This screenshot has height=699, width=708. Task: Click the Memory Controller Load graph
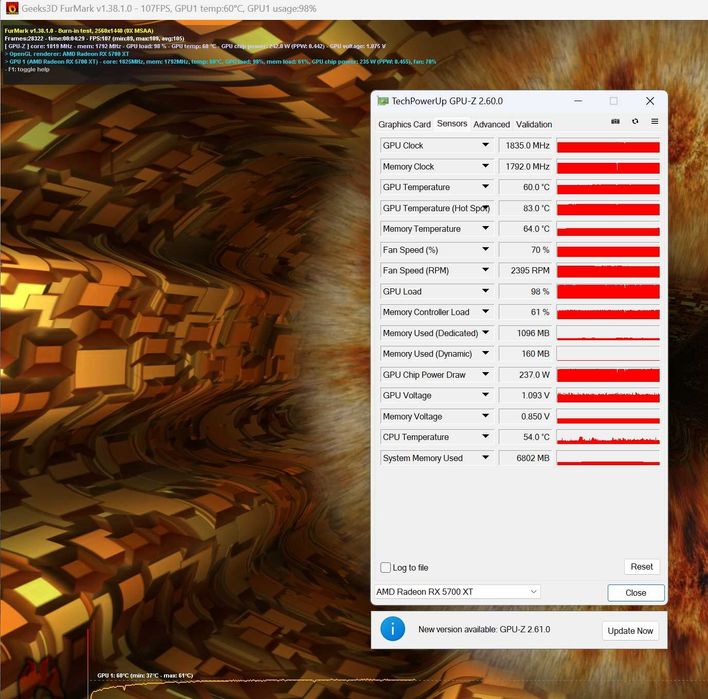coord(608,312)
